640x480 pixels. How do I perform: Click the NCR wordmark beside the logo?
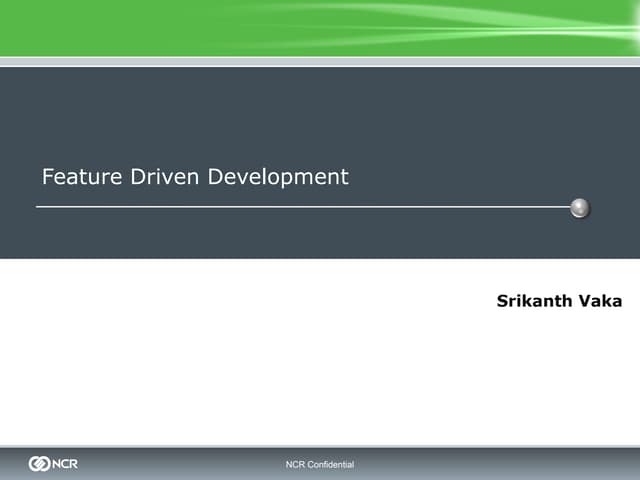[66, 464]
